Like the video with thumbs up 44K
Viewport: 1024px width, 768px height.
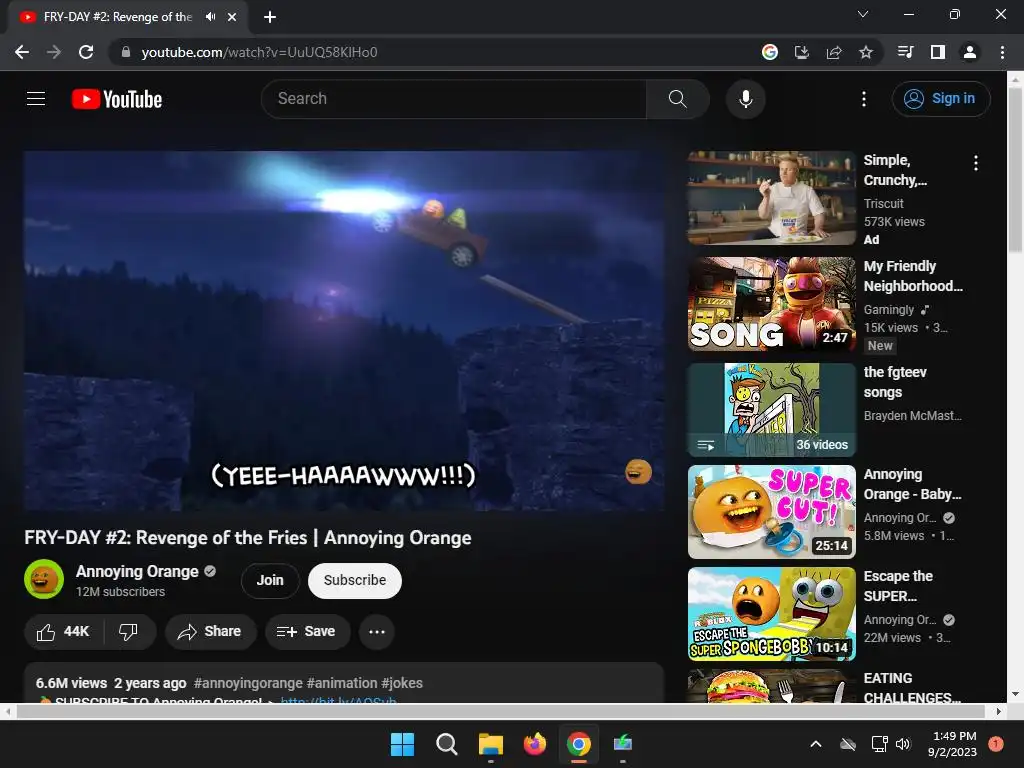[63, 632]
